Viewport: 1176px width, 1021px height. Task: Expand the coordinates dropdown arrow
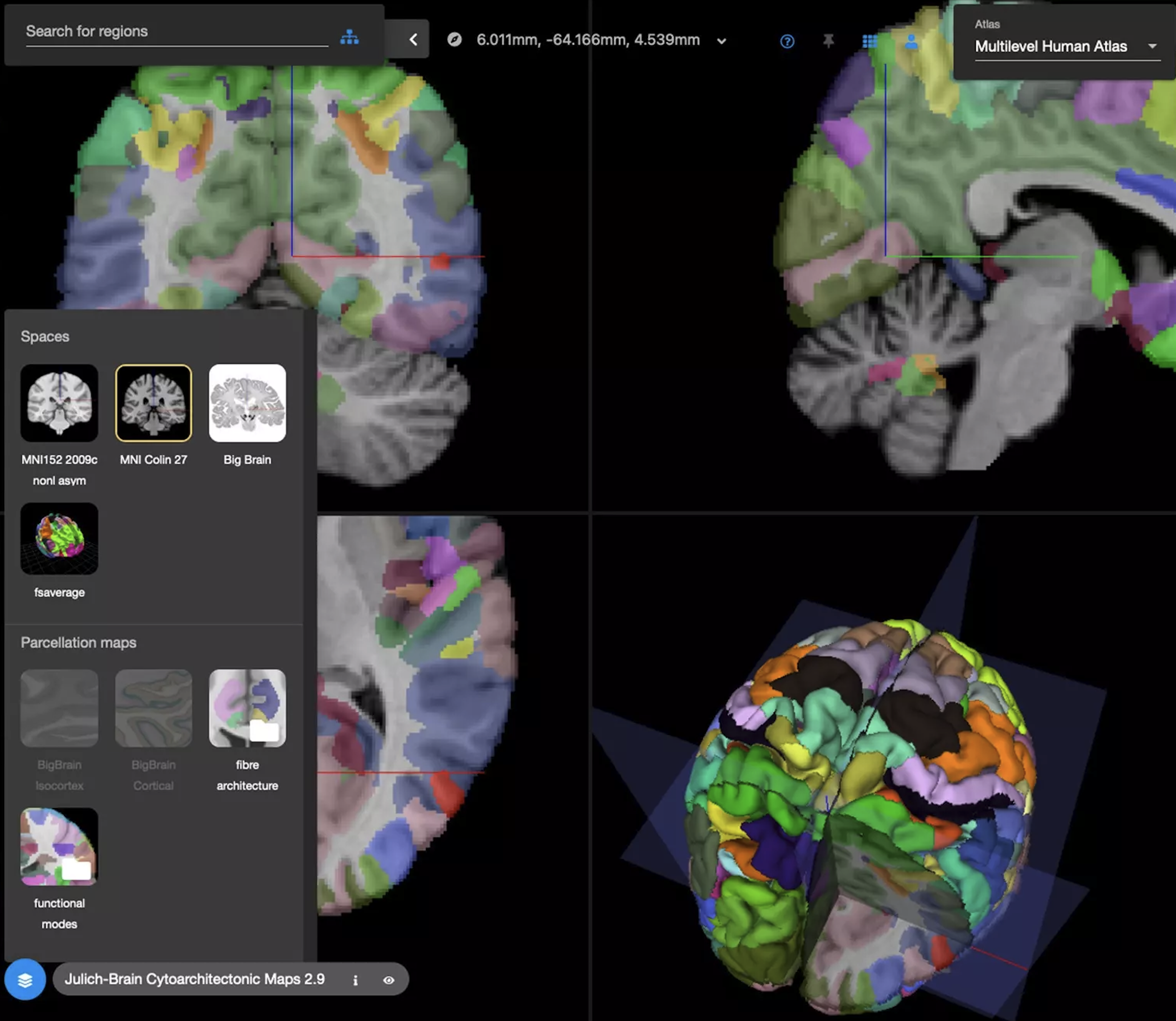pos(721,41)
